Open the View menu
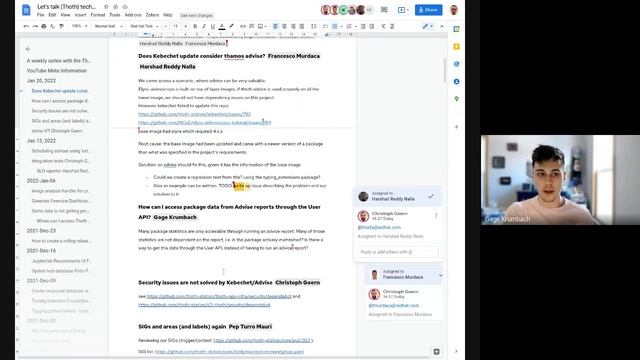This screenshot has height=360, width=640. point(65,15)
